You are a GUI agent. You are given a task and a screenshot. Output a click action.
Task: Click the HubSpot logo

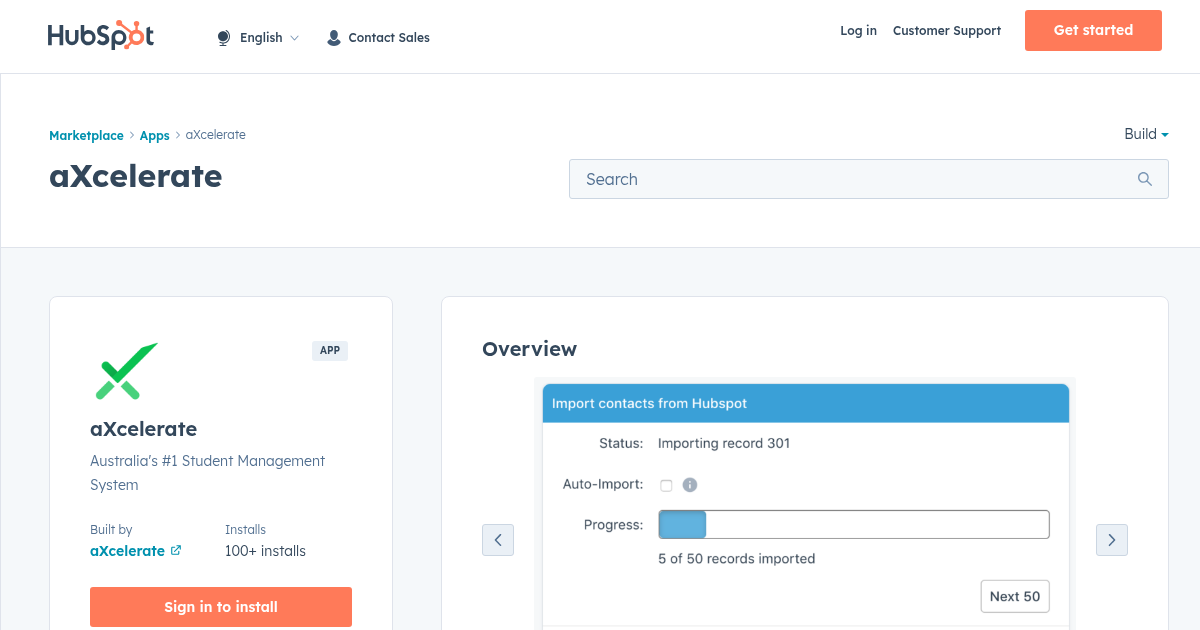(x=100, y=34)
